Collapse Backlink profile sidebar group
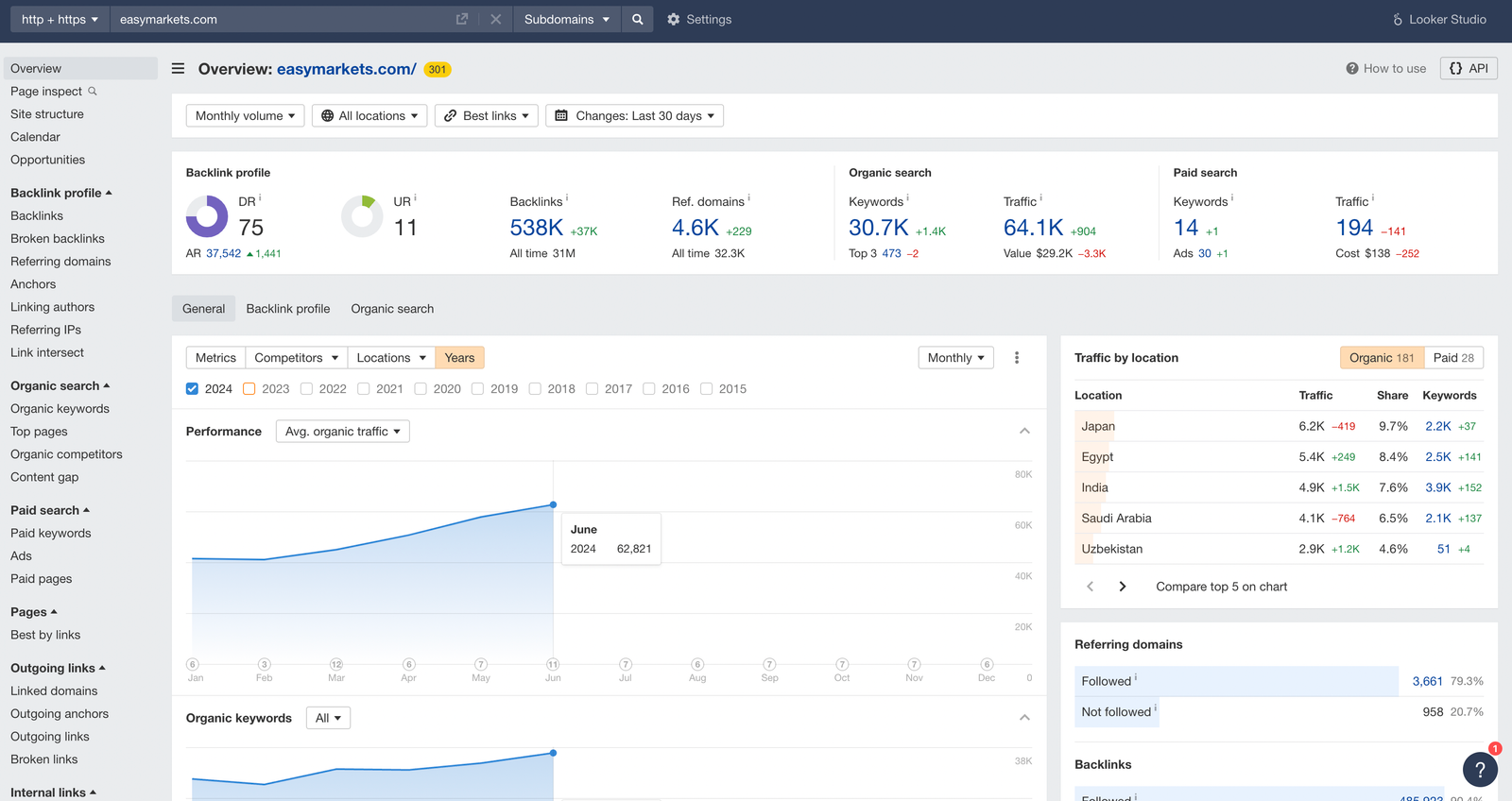1512x801 pixels. pyautogui.click(x=61, y=193)
